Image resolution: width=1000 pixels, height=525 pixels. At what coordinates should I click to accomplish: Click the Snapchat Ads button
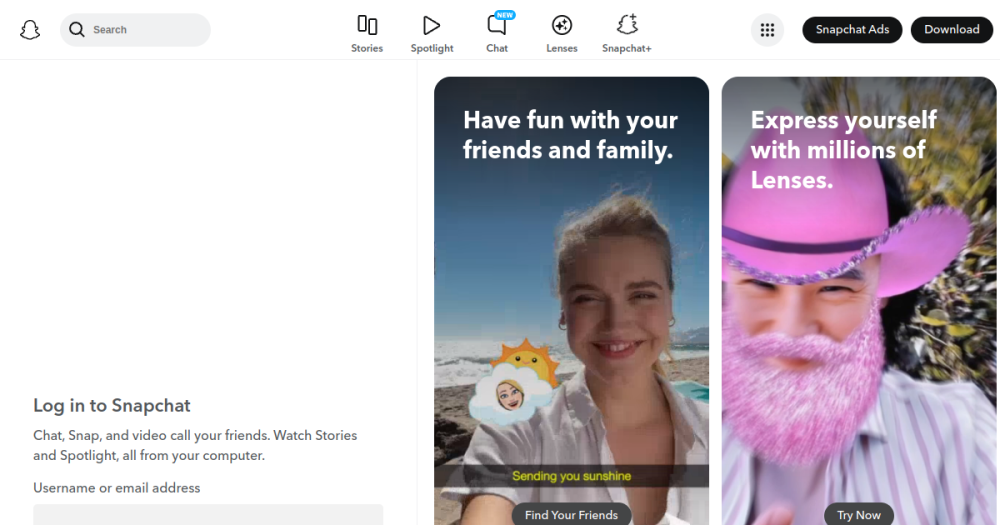(x=852, y=30)
